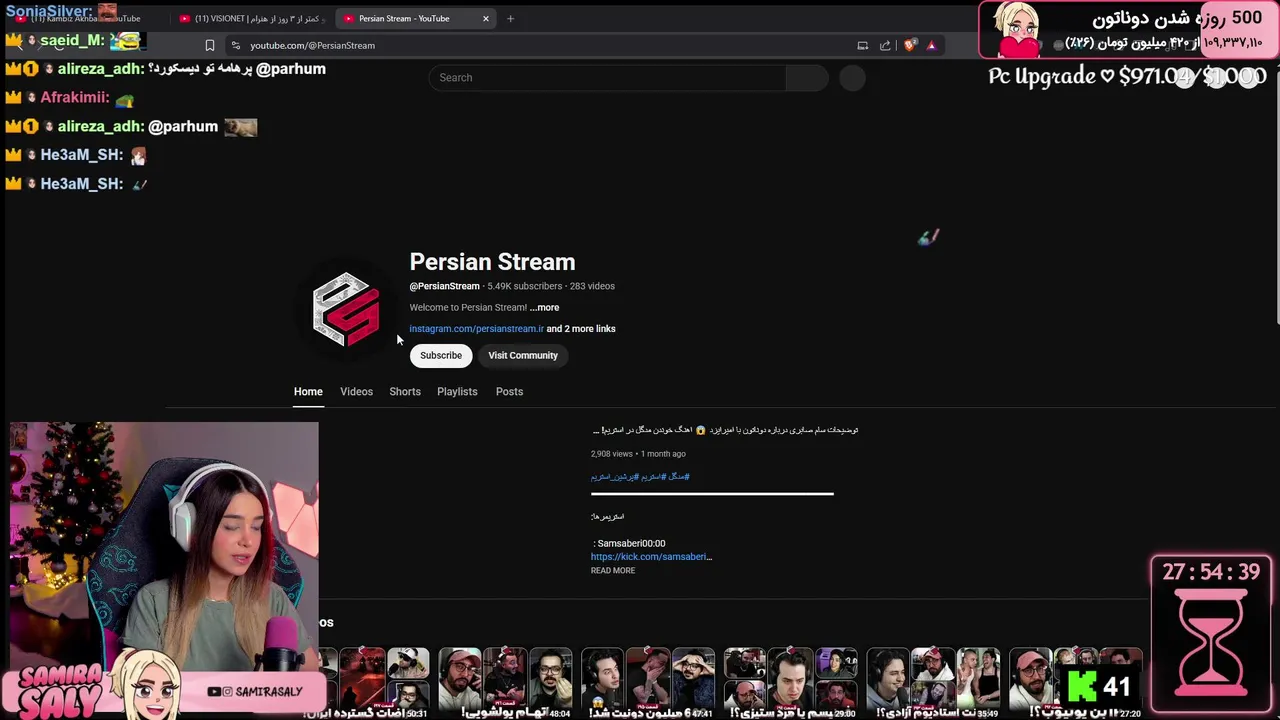Select the Persian Stream - YouTube browser tab
The height and width of the screenshot is (720, 1280).
[x=415, y=18]
